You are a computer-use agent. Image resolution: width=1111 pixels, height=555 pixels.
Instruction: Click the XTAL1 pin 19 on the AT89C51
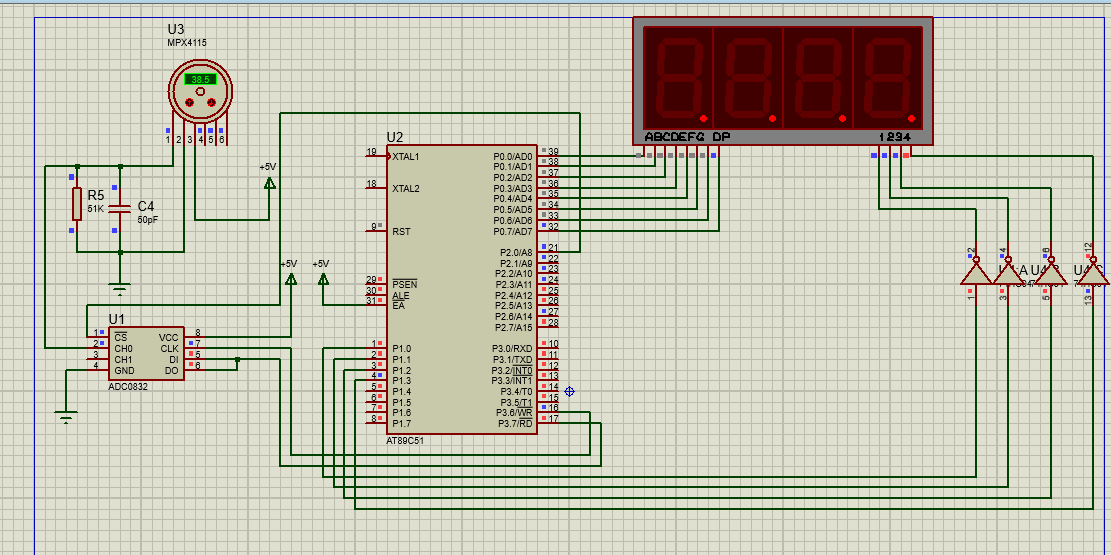pos(377,156)
